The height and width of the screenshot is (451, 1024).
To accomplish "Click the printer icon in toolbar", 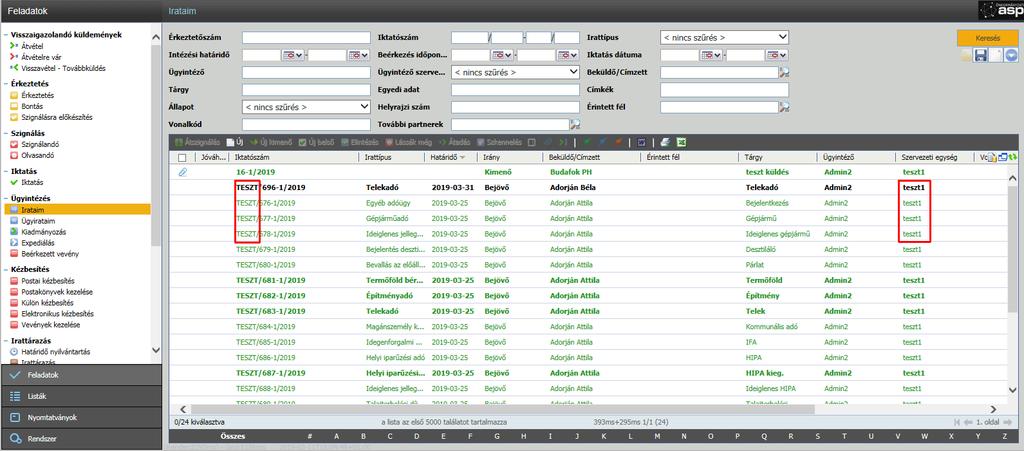I will [x=665, y=142].
